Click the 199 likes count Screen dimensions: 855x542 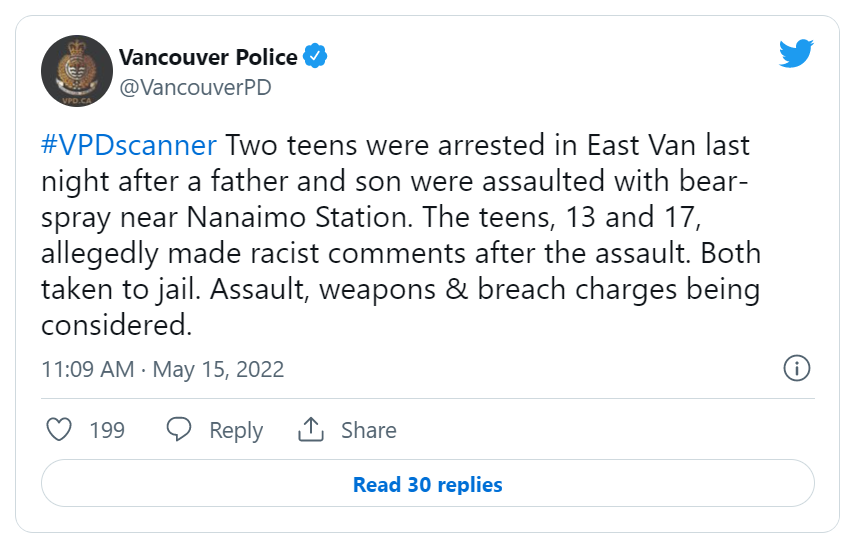(107, 430)
